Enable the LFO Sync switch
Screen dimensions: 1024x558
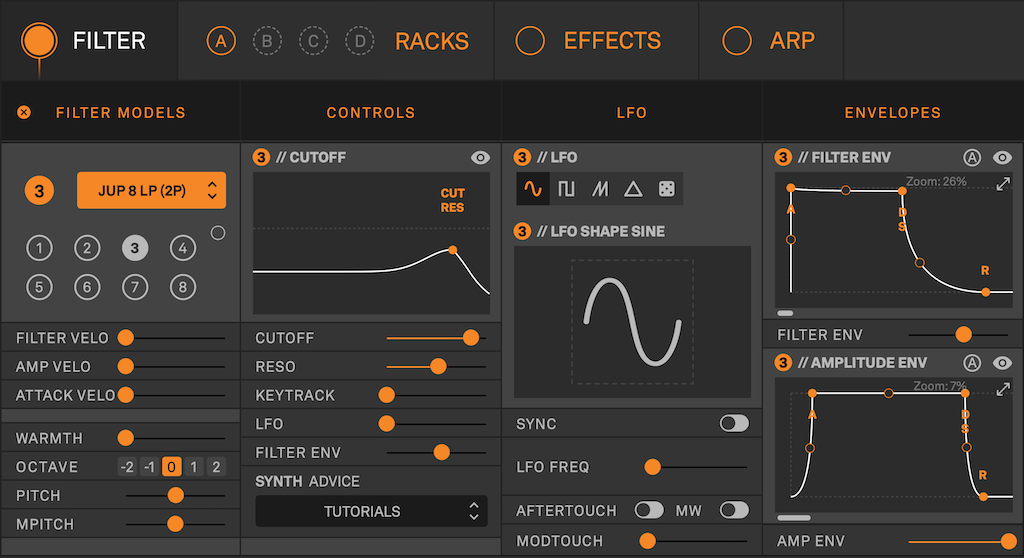[x=734, y=423]
